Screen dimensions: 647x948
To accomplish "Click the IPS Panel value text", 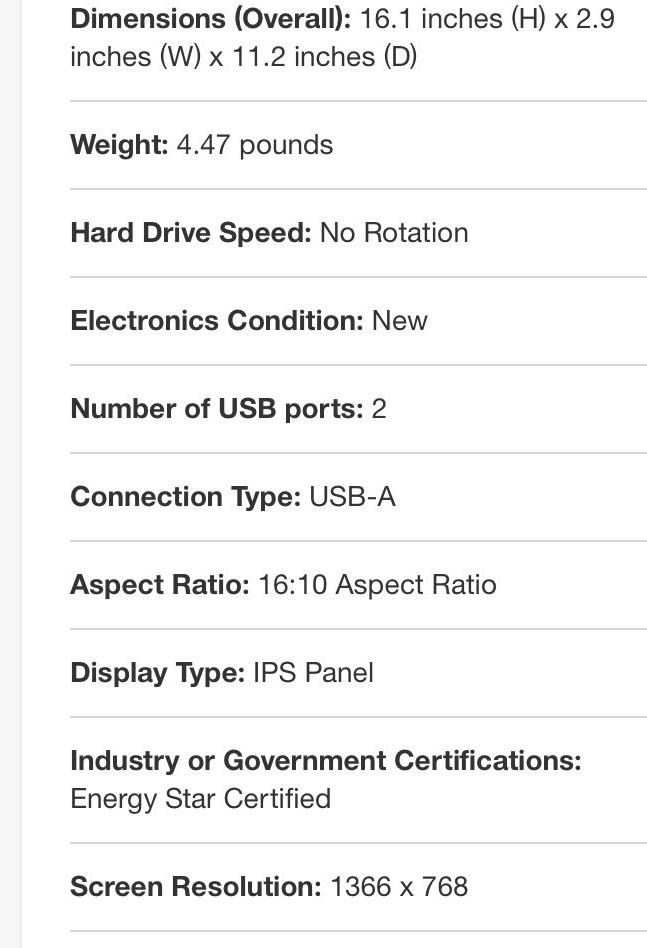I will point(313,673).
